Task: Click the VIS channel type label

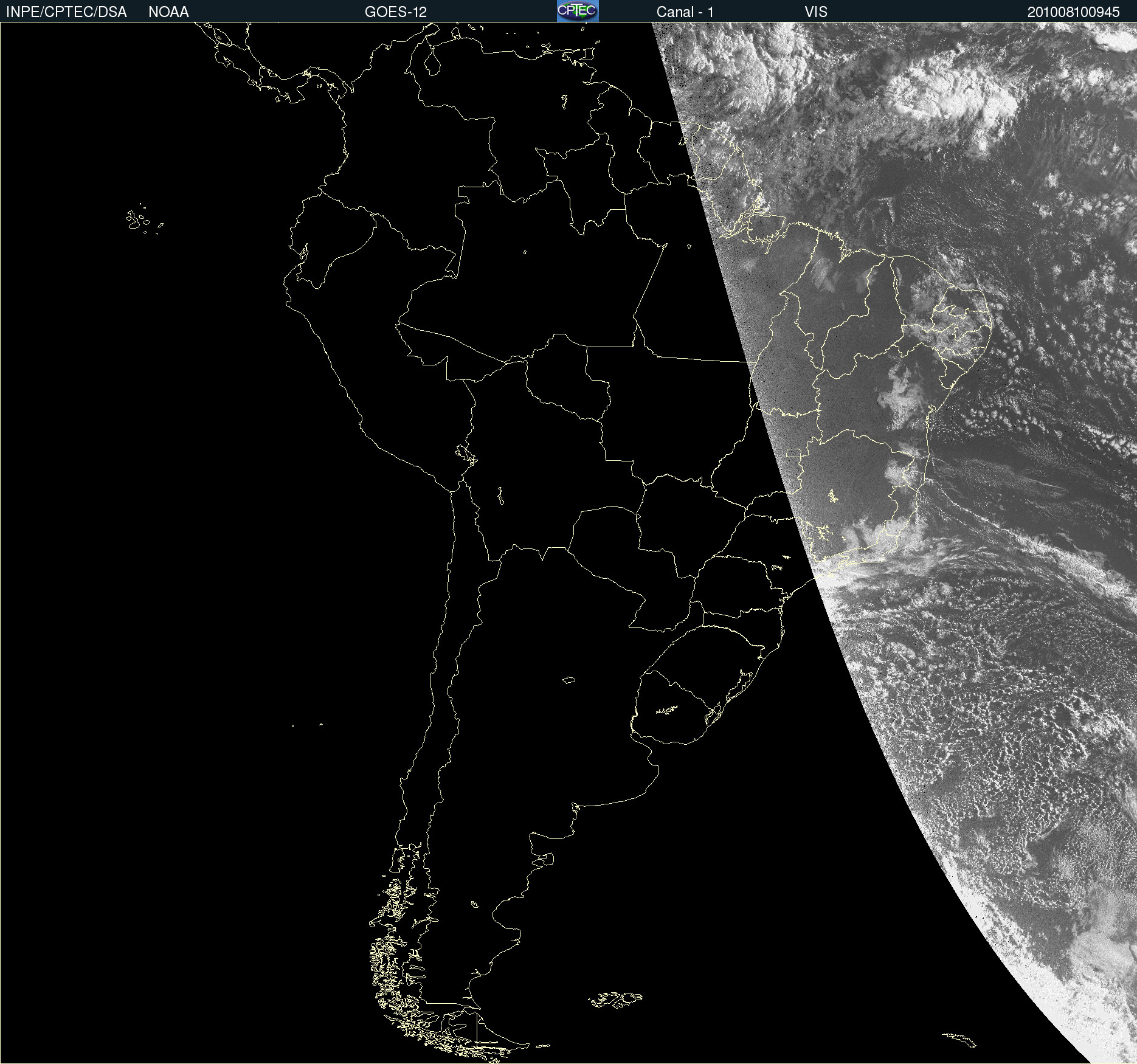Action: click(815, 12)
